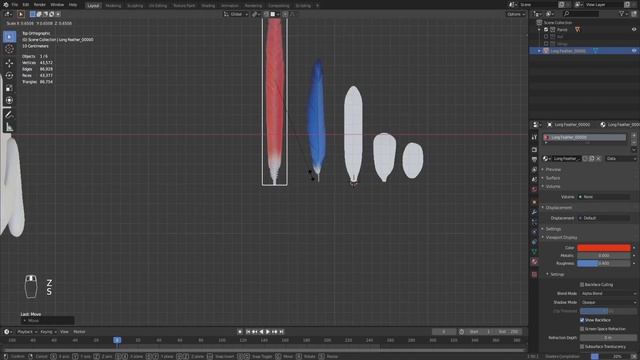Image resolution: width=640 pixels, height=360 pixels.
Task: Select the Scale tool
Action: (x=9, y=88)
